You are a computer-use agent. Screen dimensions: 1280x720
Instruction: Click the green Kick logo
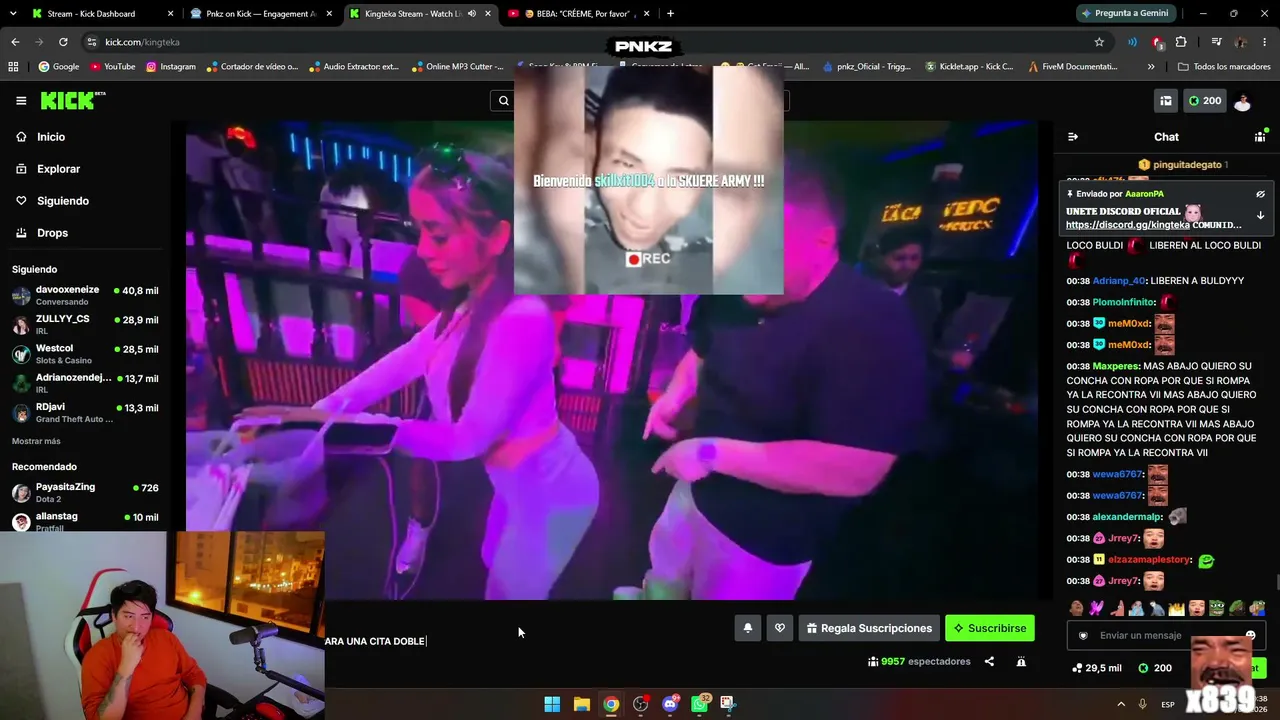pyautogui.click(x=72, y=100)
